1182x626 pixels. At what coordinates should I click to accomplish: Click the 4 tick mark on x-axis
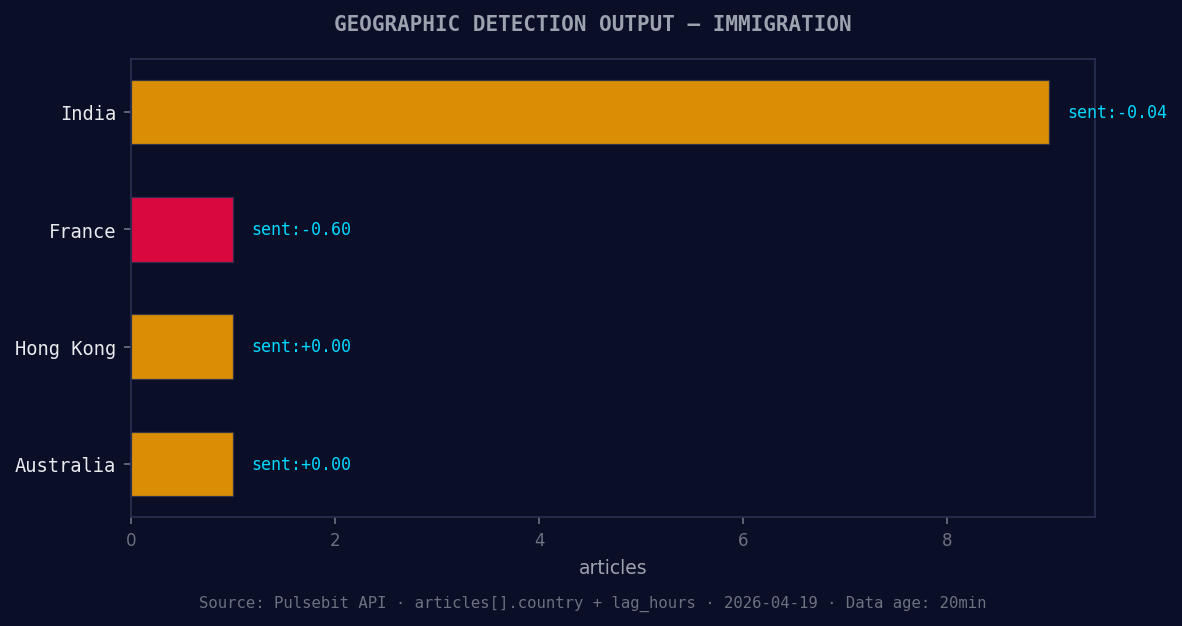click(539, 539)
